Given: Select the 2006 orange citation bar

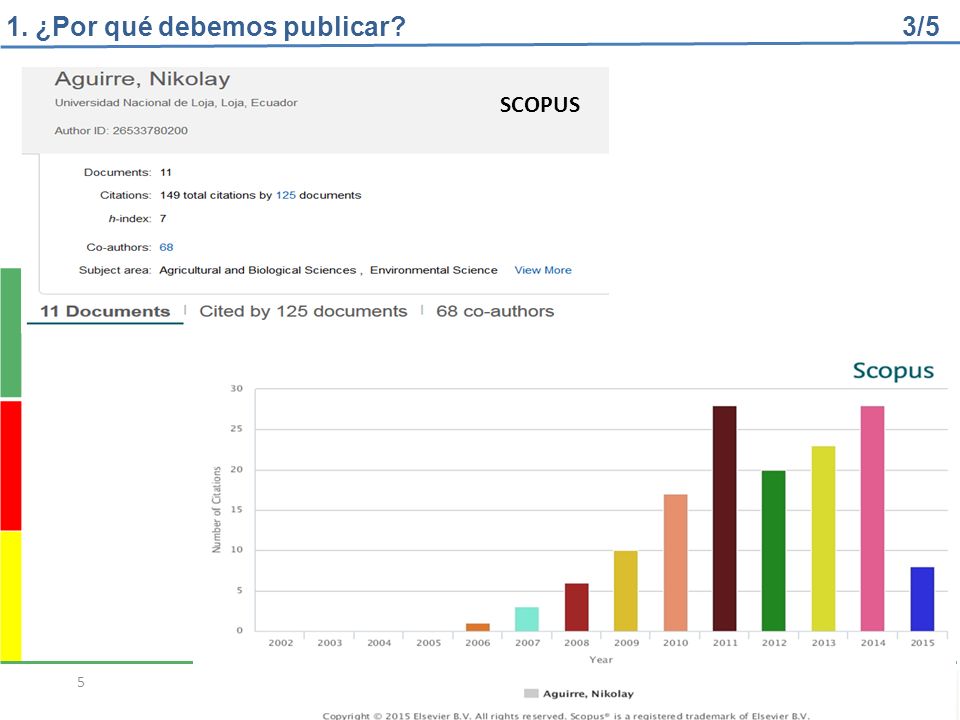Looking at the screenshot, I should 478,627.
